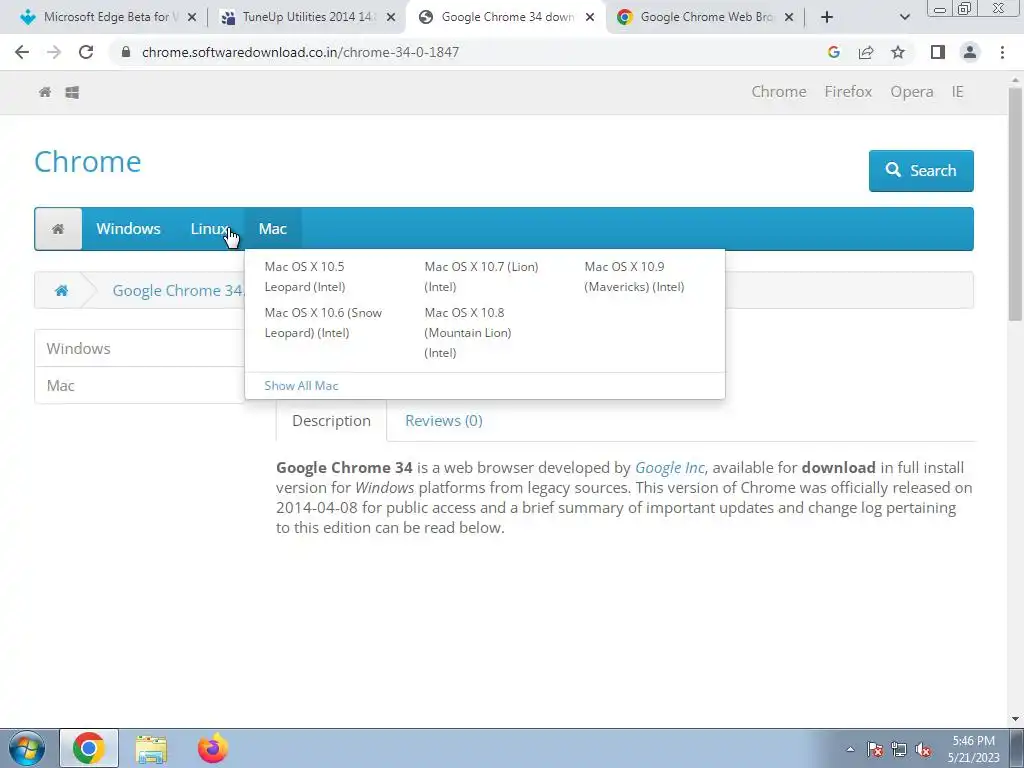This screenshot has width=1024, height=768.
Task: Open the Windows Start button
Action: point(27,748)
